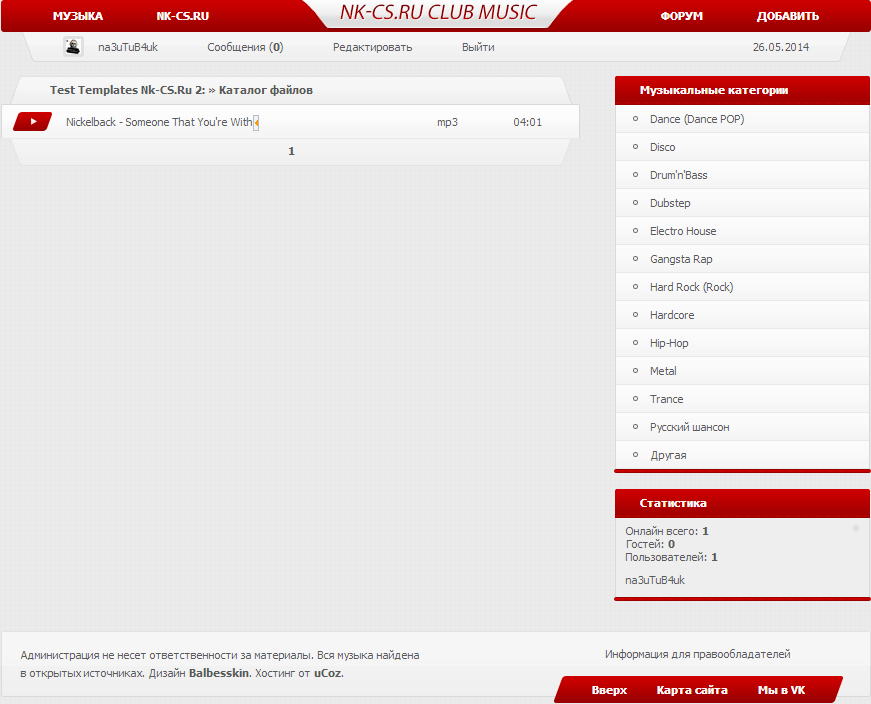This screenshot has height=704, width=871.
Task: Open the Electro House category
Action: [x=683, y=231]
